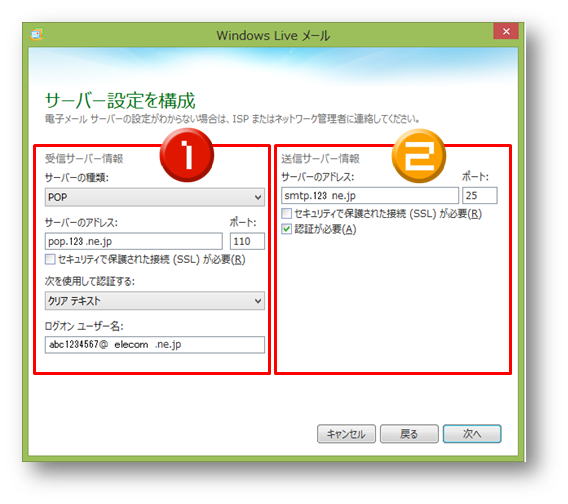Click the smtp.123.ne.jp address field
568x504 pixels.
click(x=370, y=196)
